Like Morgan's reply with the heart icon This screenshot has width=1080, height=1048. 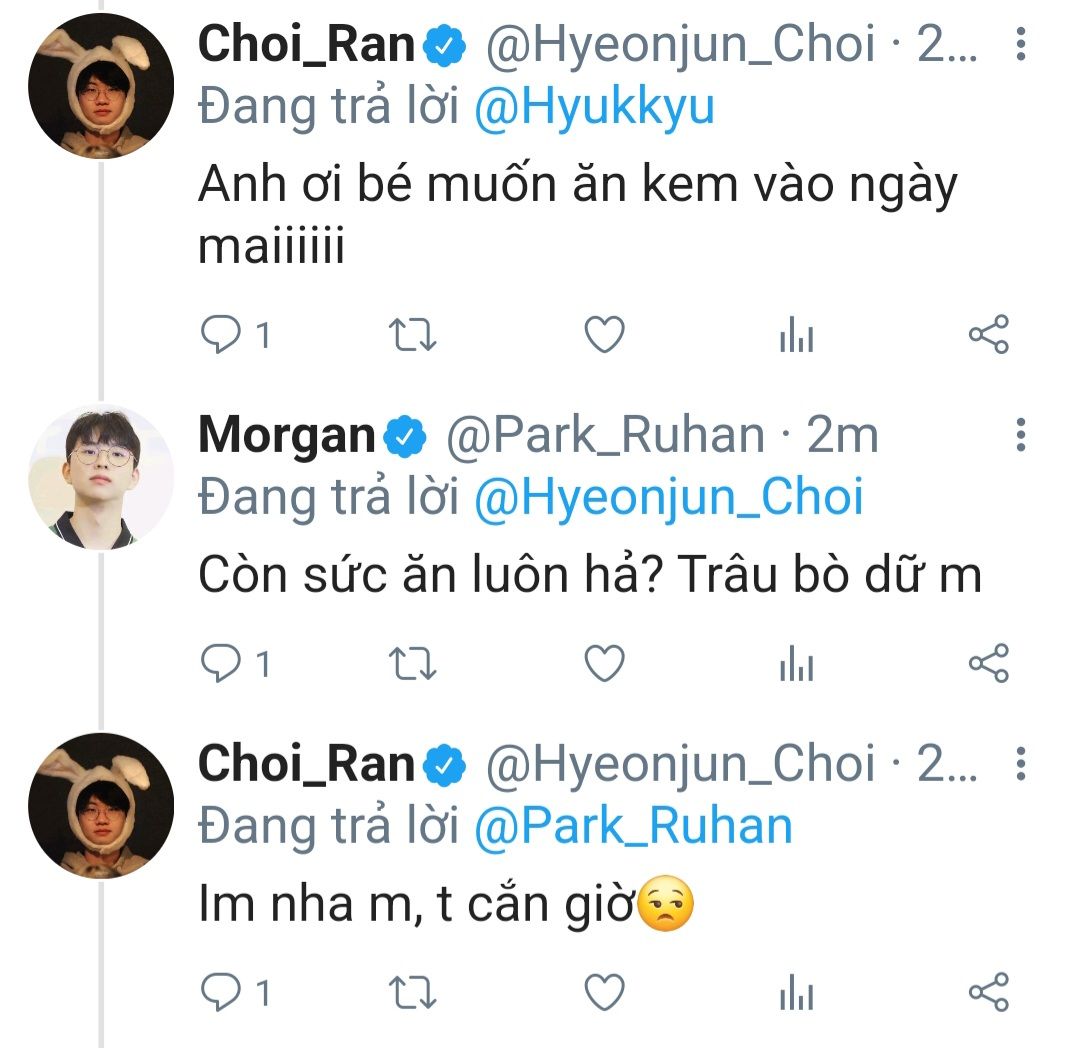[604, 664]
